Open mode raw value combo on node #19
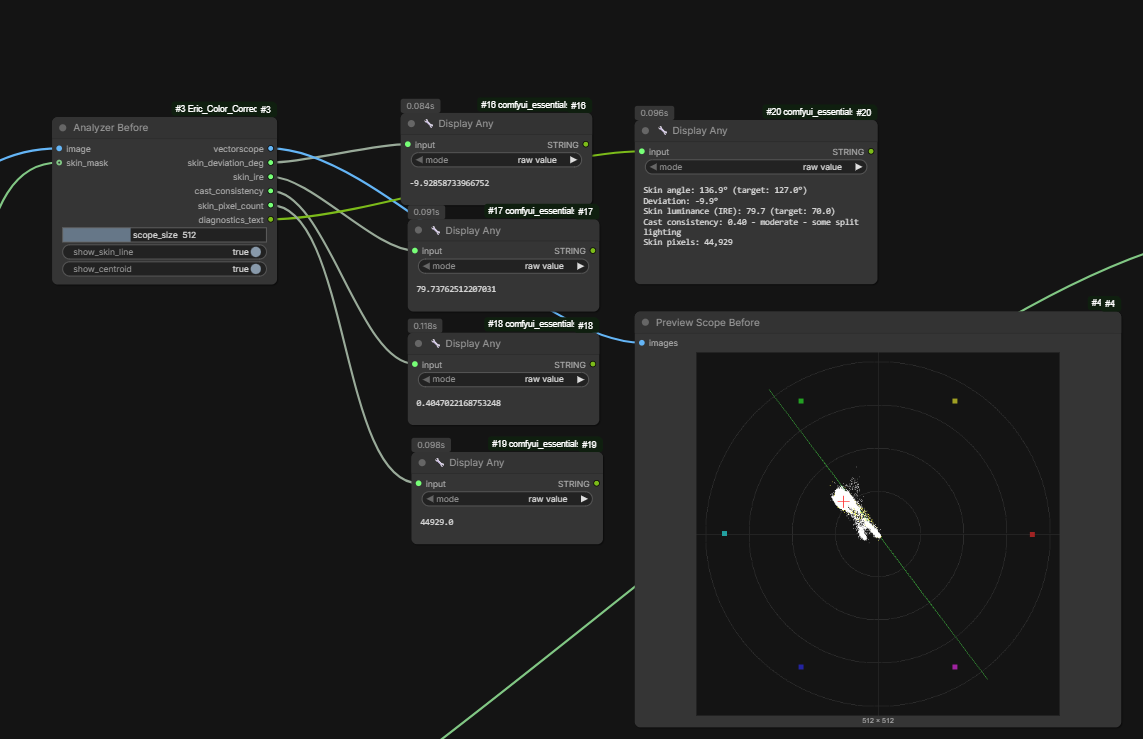The image size is (1143, 739). tap(507, 499)
